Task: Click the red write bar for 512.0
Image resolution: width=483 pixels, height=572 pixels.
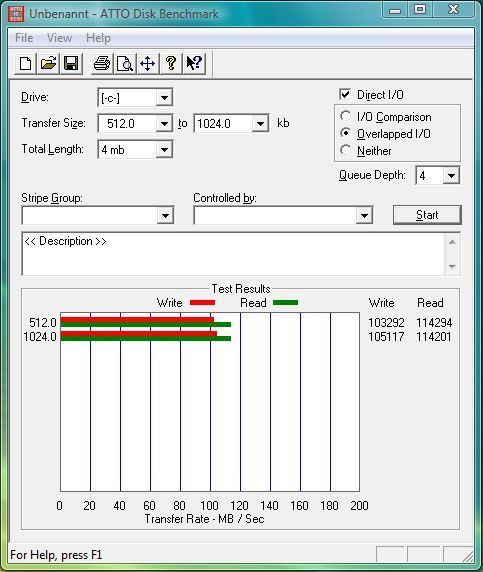Action: 137,320
